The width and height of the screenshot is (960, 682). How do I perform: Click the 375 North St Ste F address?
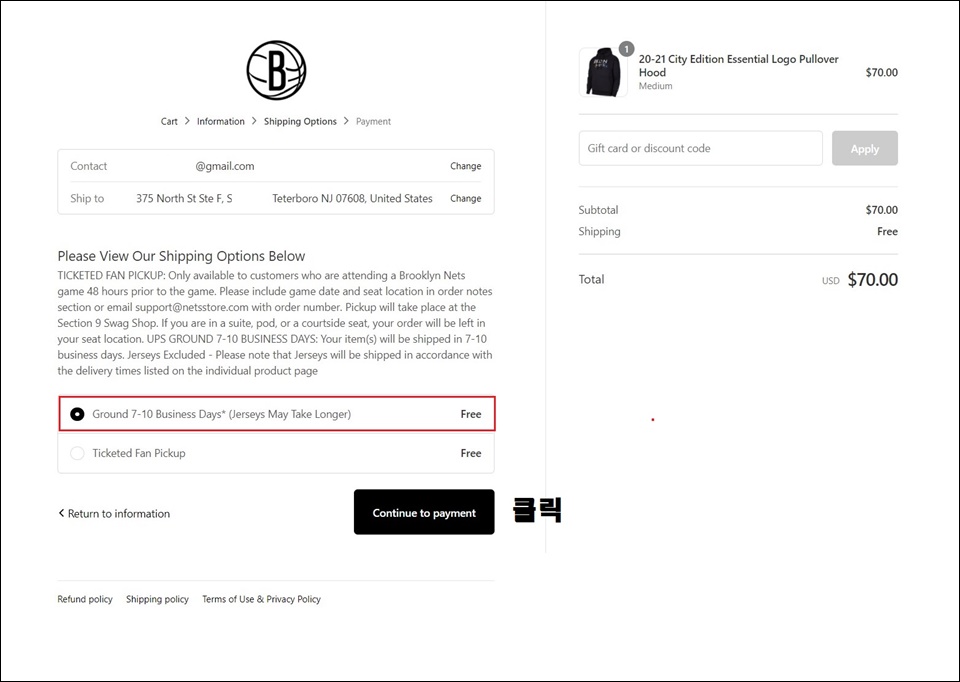click(184, 198)
